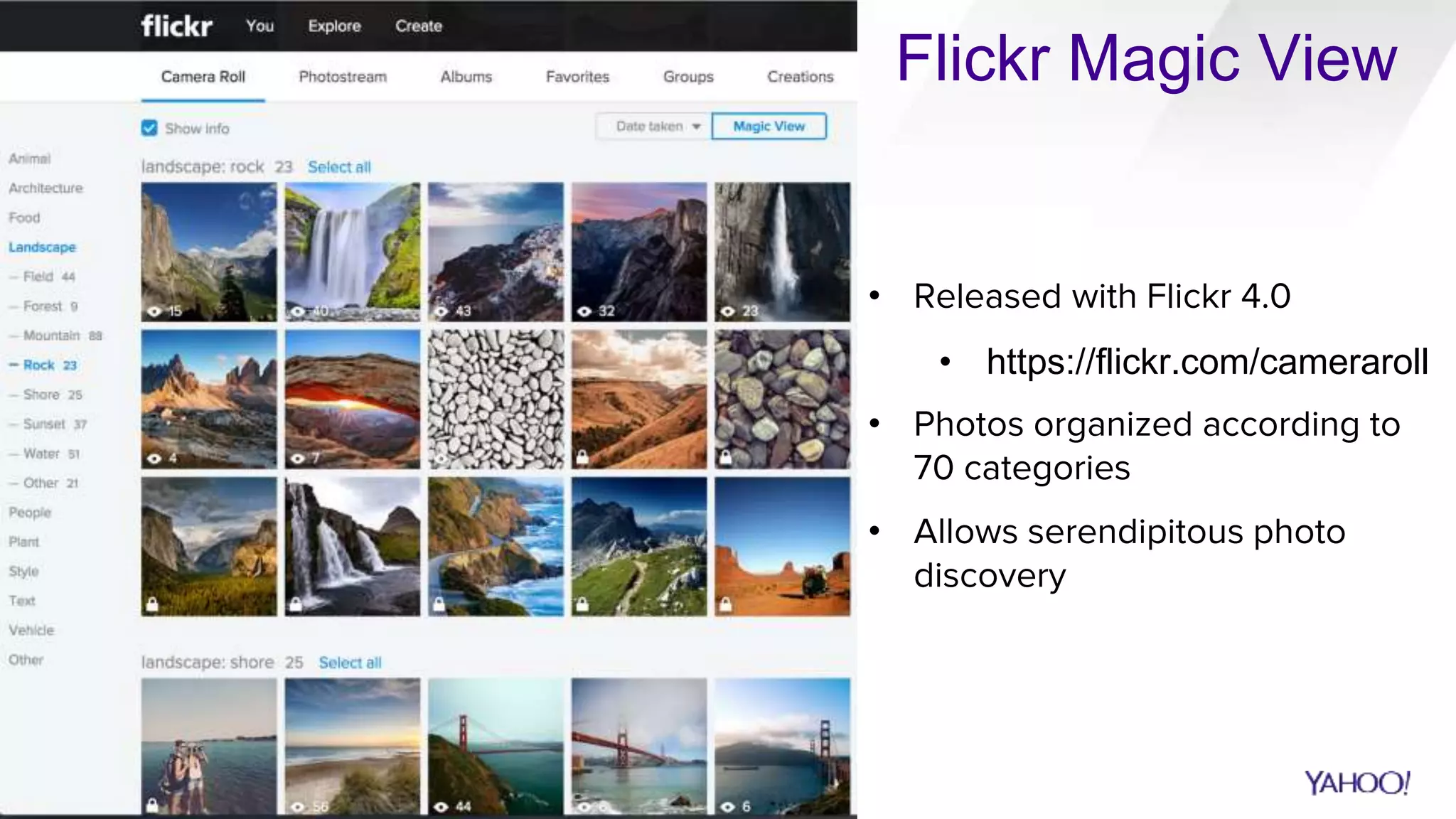This screenshot has width=1456, height=819.
Task: Collapse the Landscape category
Action: pyautogui.click(x=42, y=247)
